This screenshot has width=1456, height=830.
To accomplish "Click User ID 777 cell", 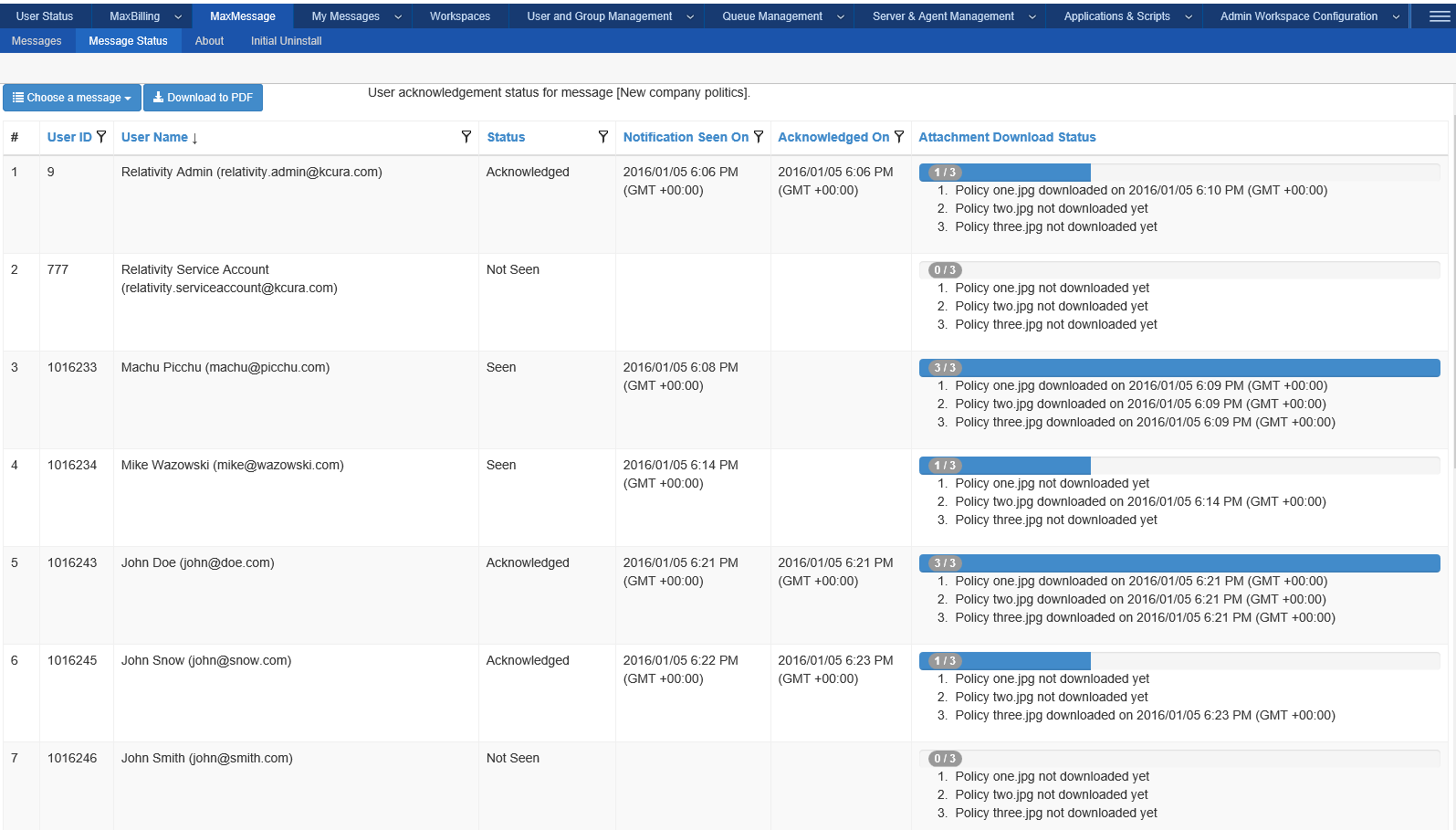I will 77,302.
